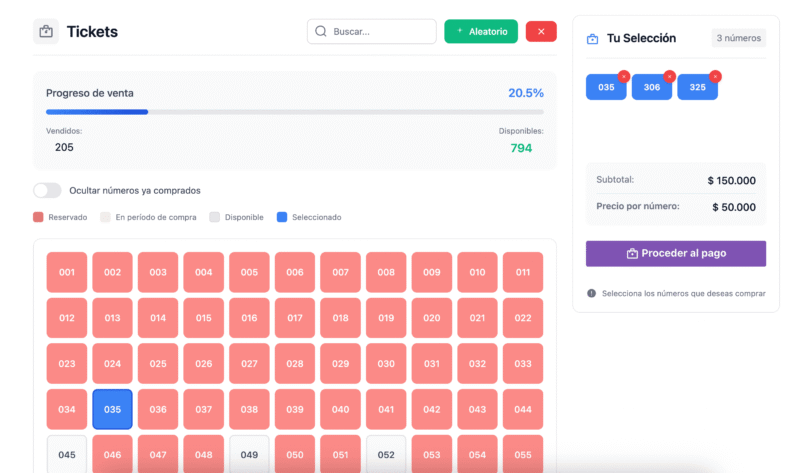This screenshot has height=473, width=800.
Task: Click the sales progress bar
Action: click(294, 112)
